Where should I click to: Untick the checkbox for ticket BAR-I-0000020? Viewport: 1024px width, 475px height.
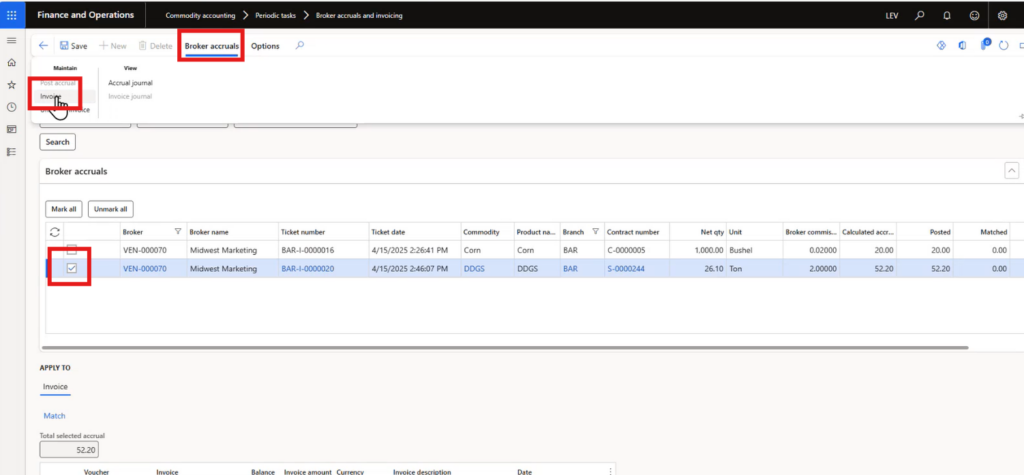(72, 268)
